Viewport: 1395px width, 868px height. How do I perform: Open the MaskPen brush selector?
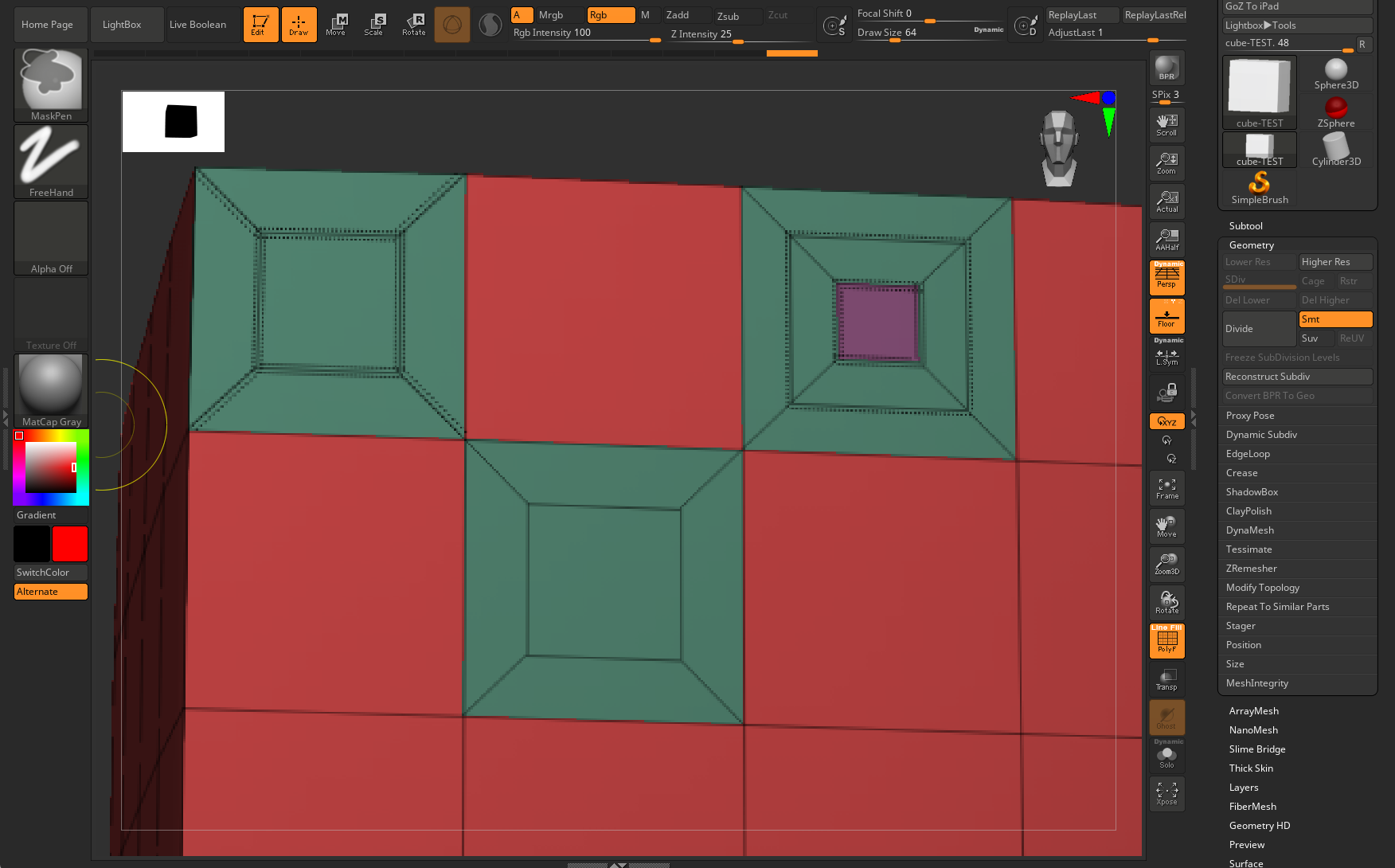51,84
